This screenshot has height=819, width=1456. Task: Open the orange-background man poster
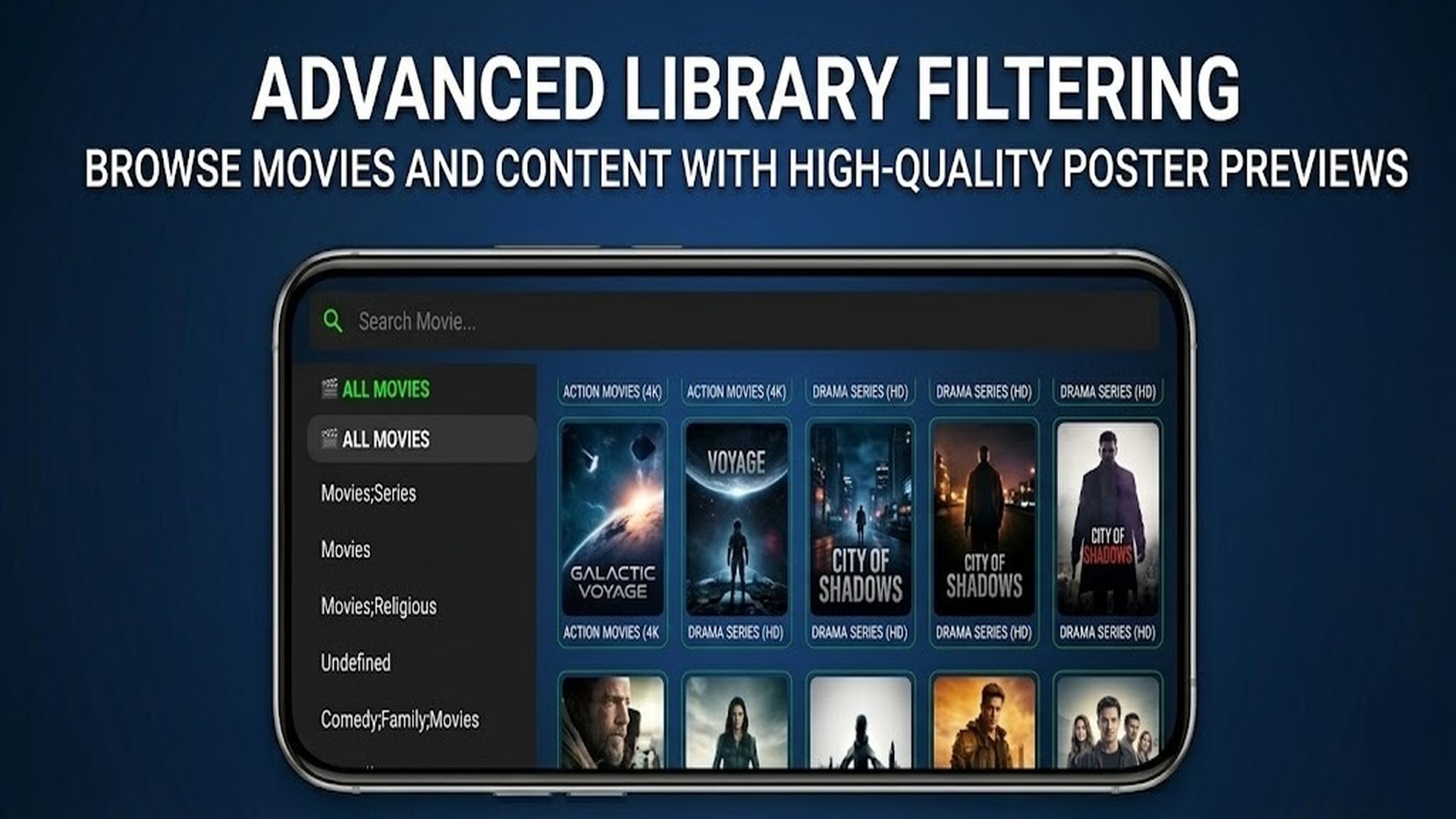click(984, 722)
